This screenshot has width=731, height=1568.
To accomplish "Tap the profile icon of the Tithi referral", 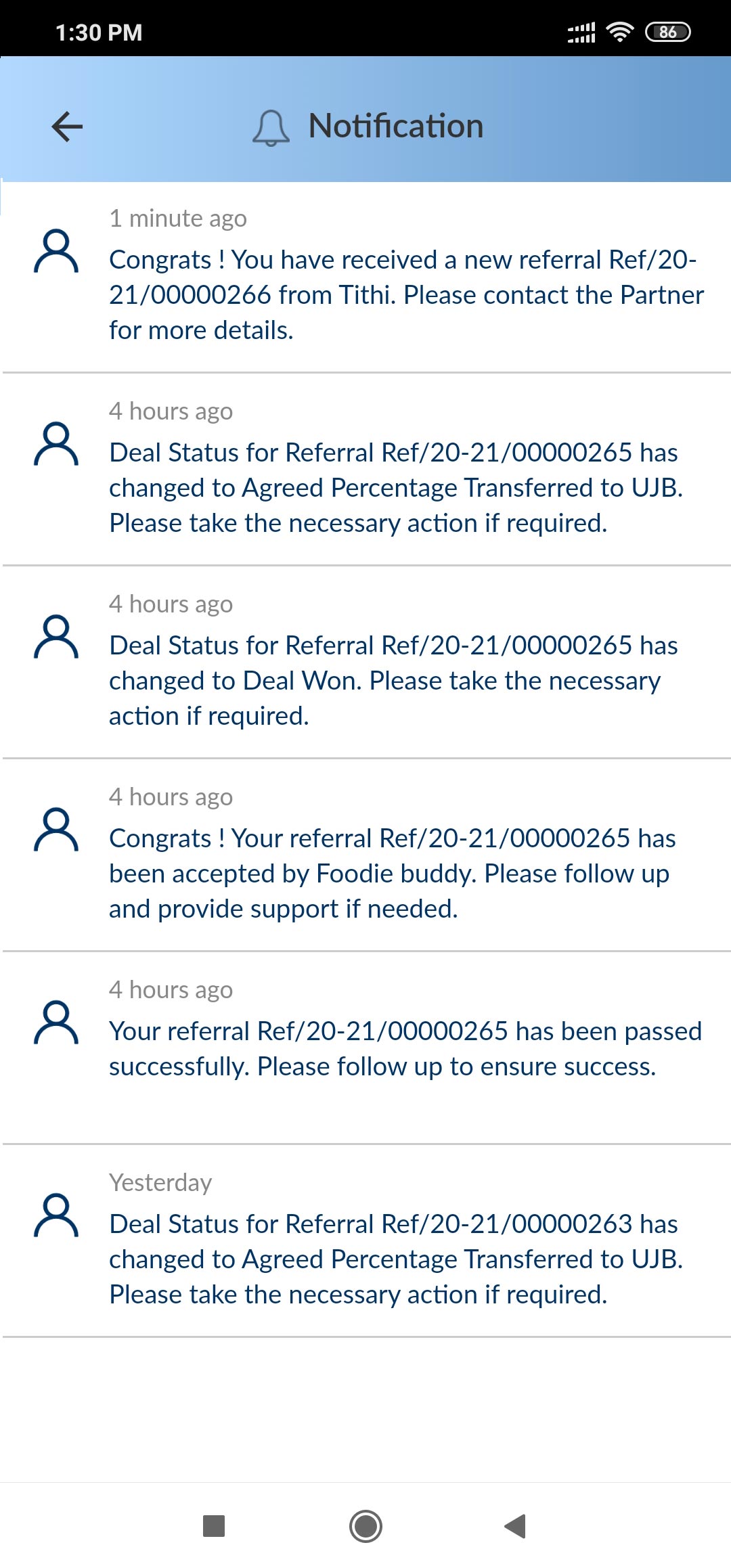I will pyautogui.click(x=56, y=251).
